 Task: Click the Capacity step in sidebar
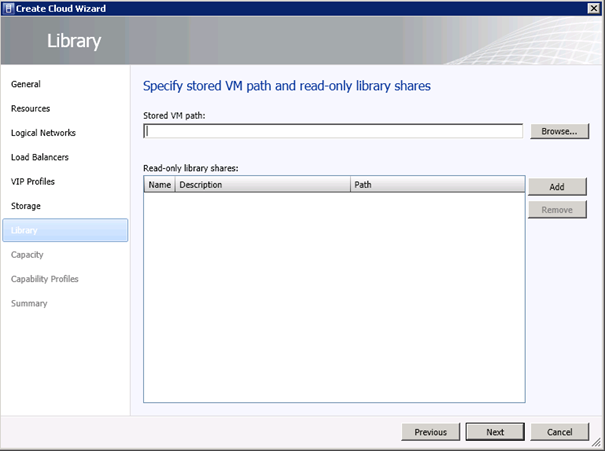pyautogui.click(x=27, y=255)
